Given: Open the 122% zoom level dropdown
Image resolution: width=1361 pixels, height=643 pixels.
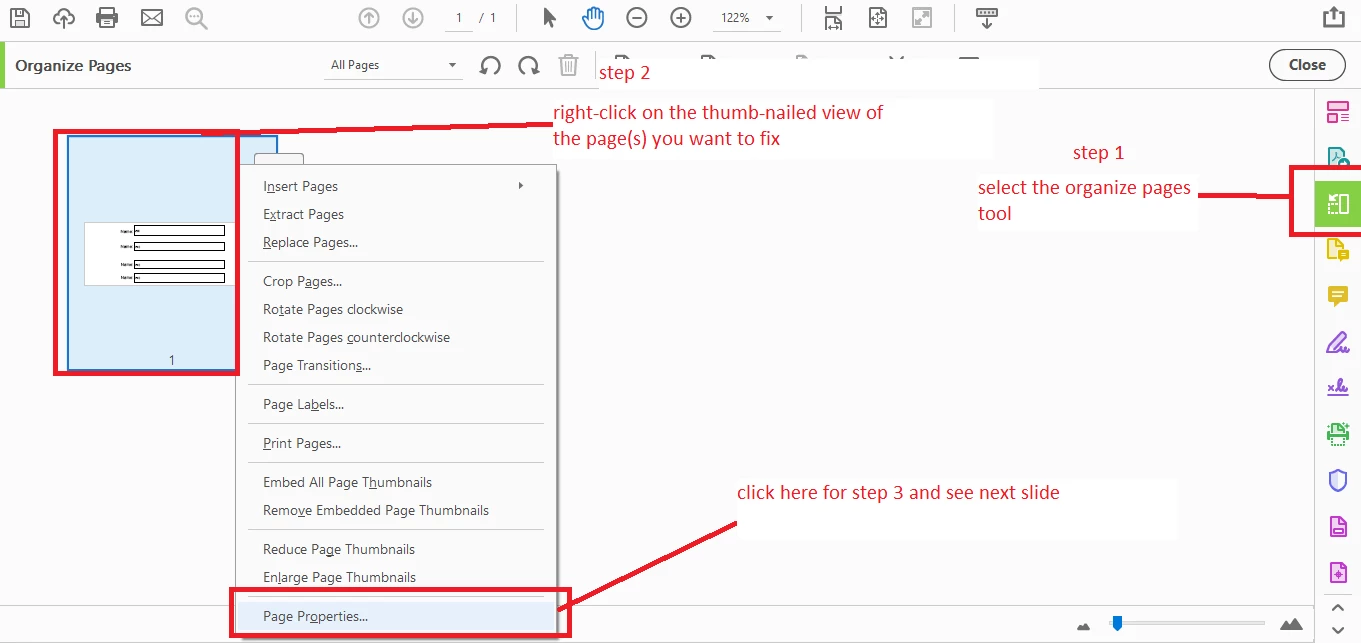Looking at the screenshot, I should click(747, 18).
